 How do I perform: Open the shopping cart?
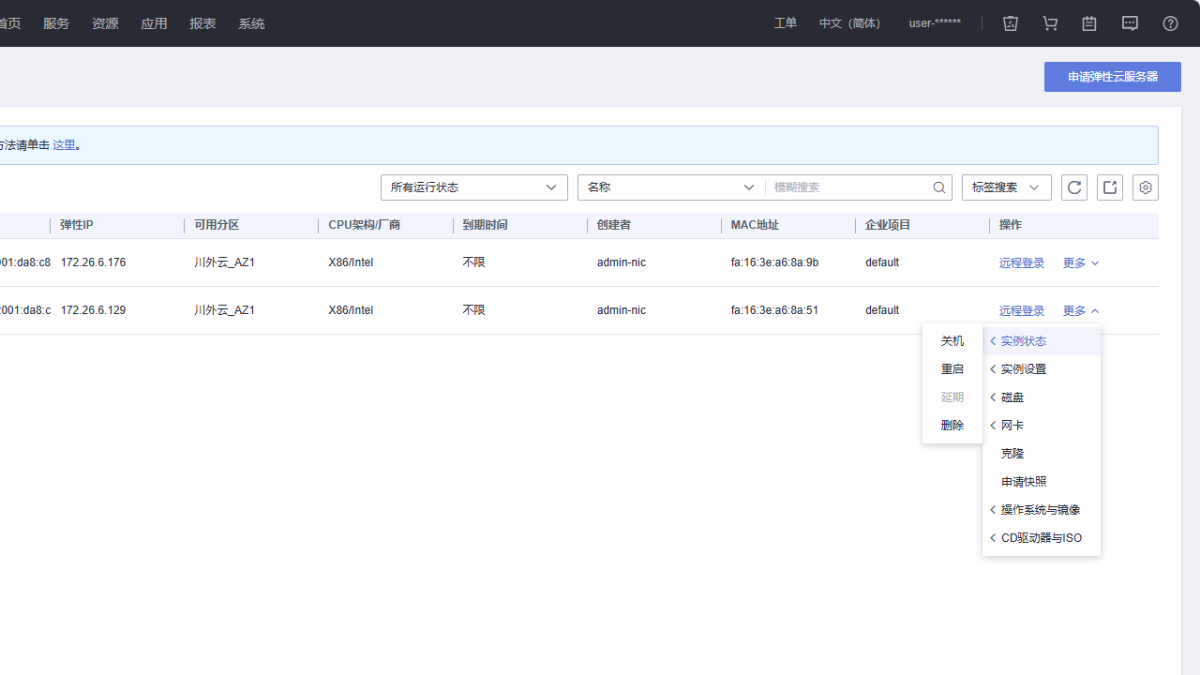tap(1050, 23)
